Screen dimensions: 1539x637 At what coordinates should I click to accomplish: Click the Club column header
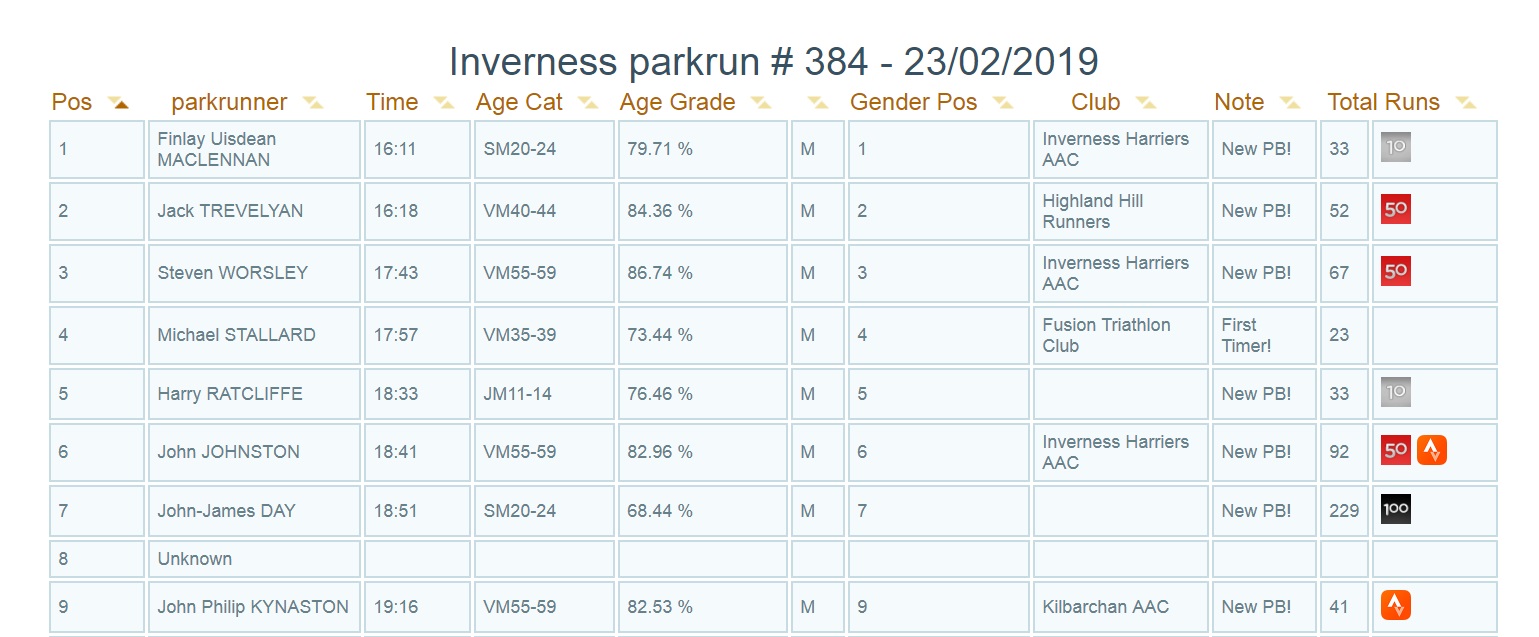[x=1096, y=102]
